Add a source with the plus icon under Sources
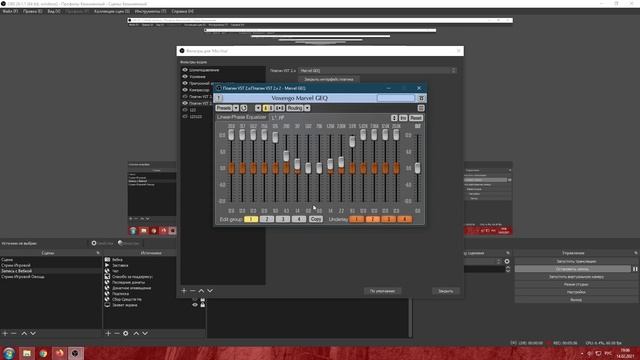 coord(108,333)
